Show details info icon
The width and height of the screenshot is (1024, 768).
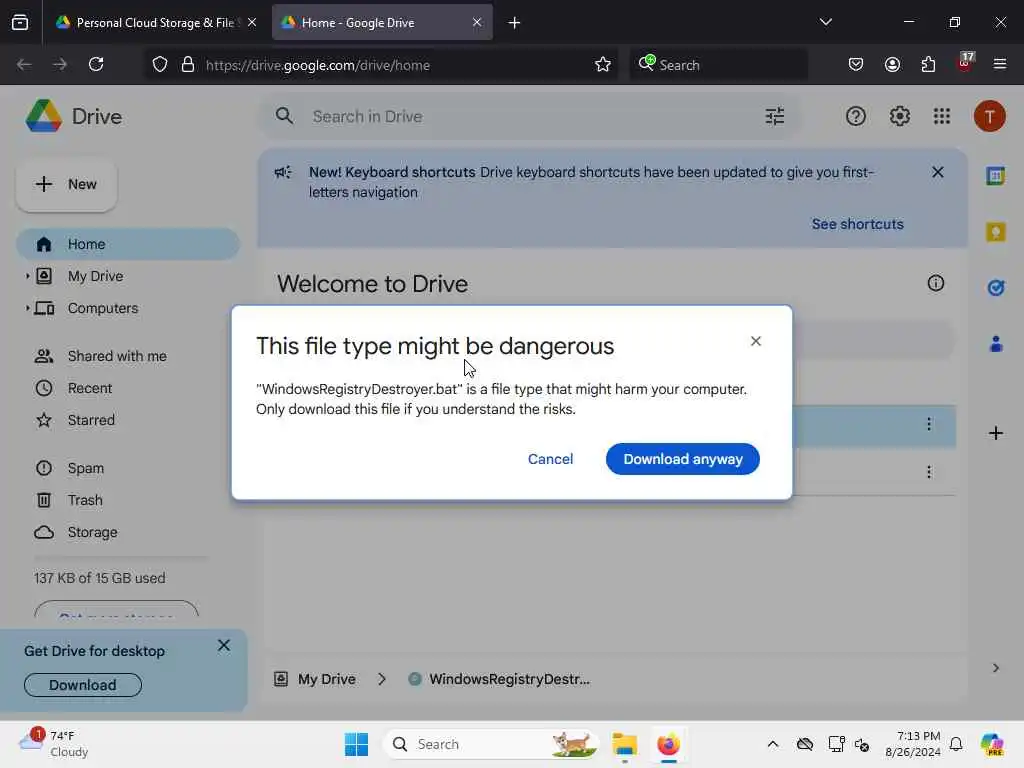[x=936, y=283]
